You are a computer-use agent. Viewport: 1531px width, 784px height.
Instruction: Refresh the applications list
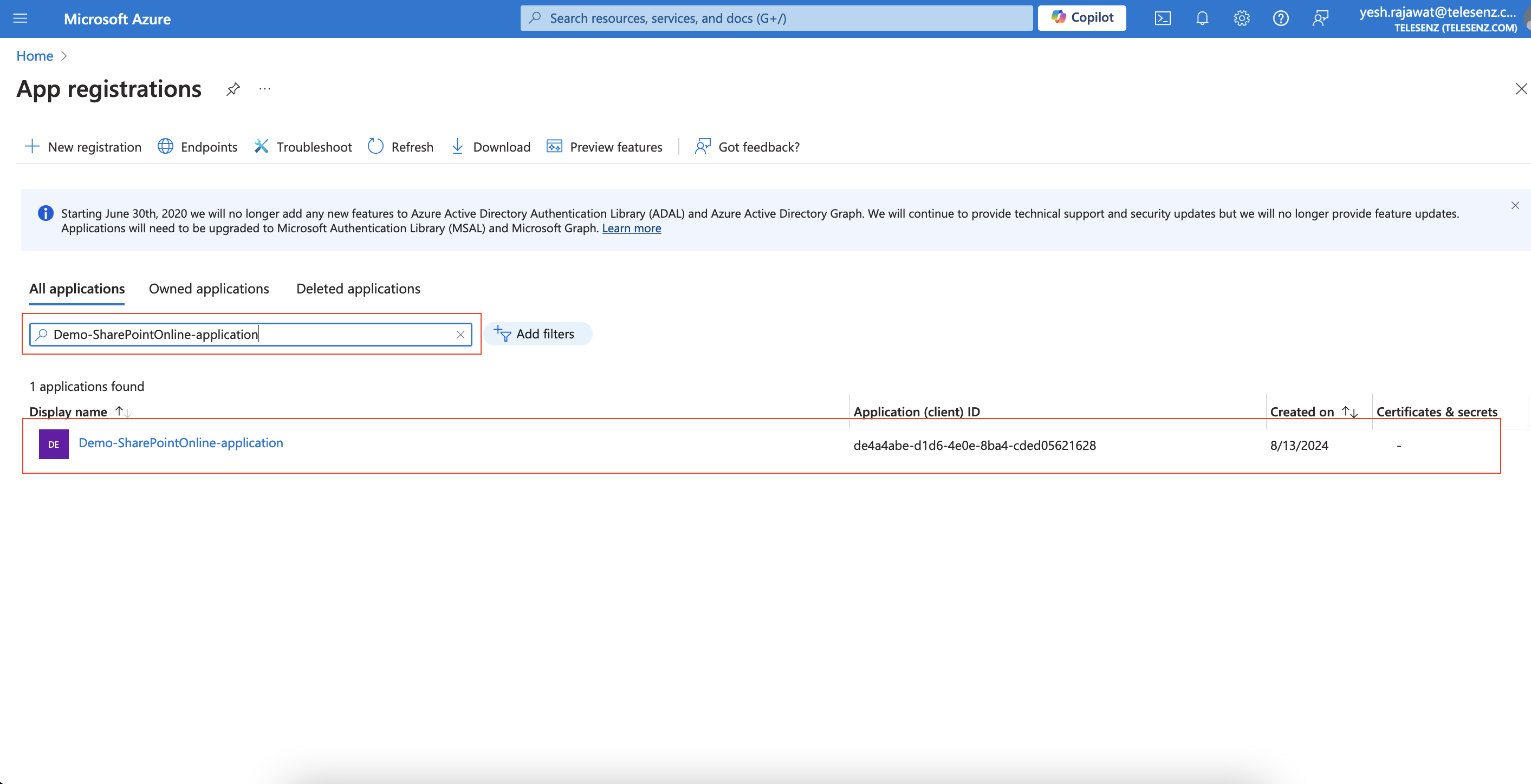pos(400,147)
